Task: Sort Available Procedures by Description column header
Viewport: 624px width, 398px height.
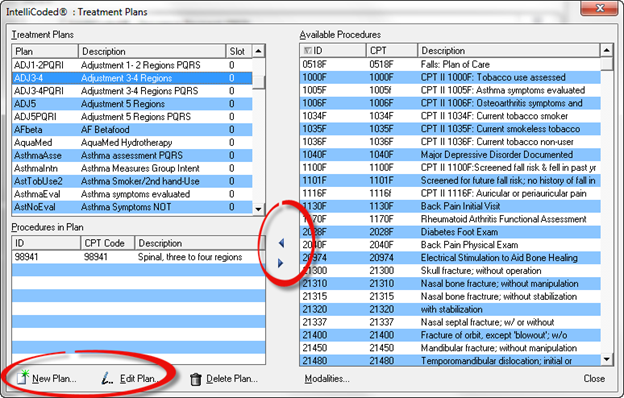Action: click(509, 51)
